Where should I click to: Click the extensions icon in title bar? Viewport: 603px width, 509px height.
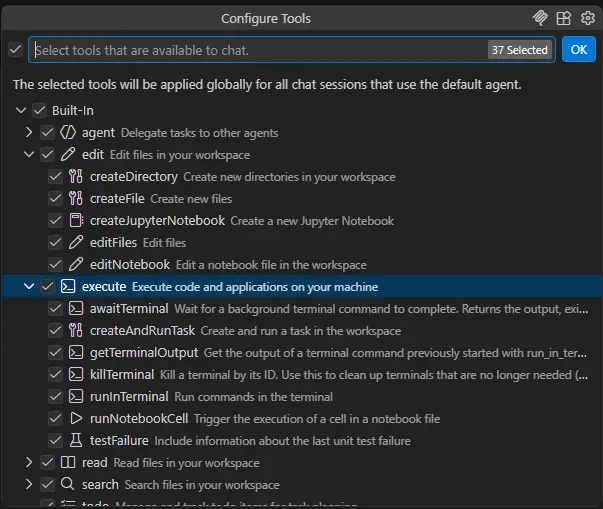564,18
